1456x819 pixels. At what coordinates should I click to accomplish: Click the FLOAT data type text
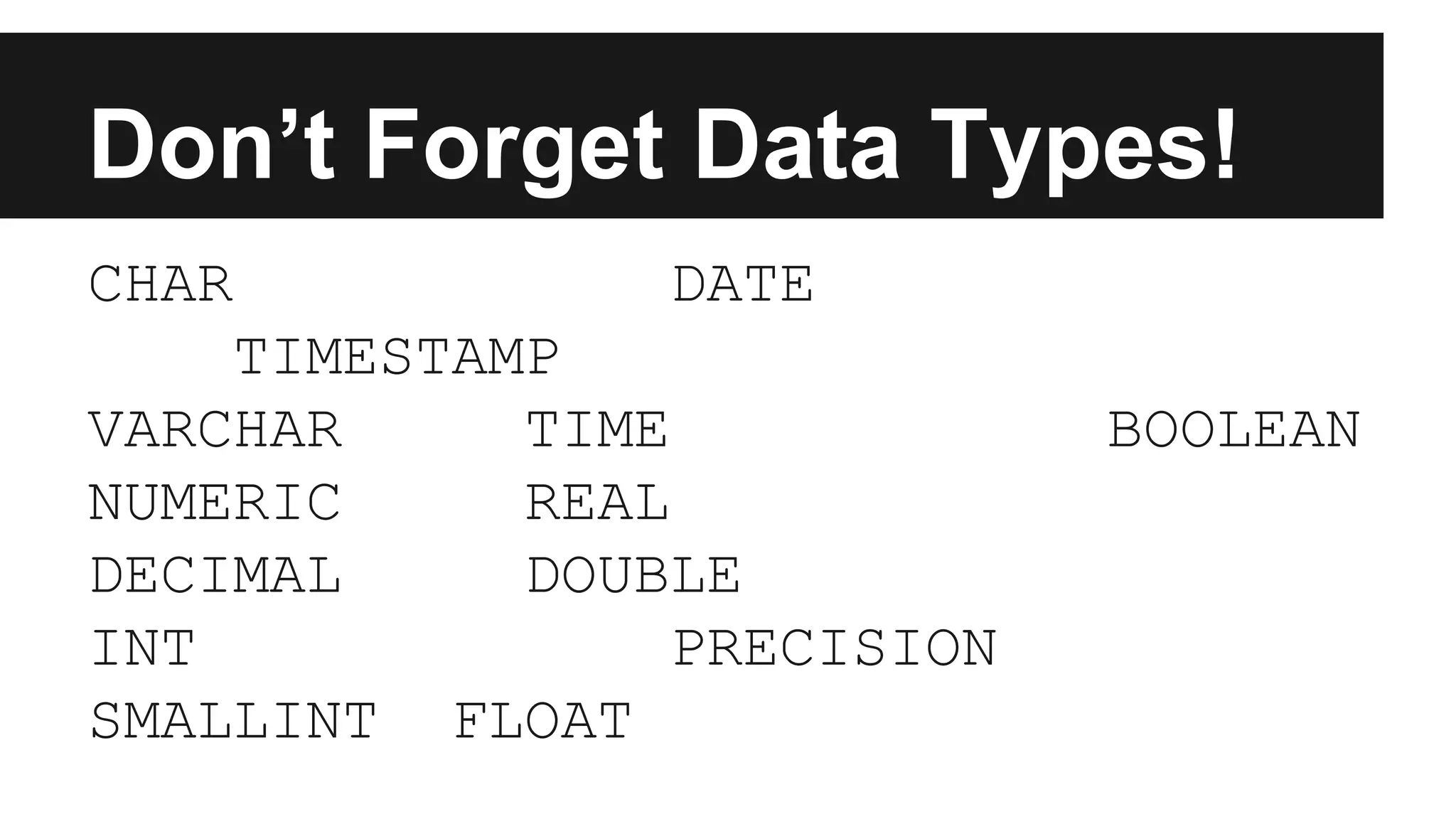tap(542, 721)
